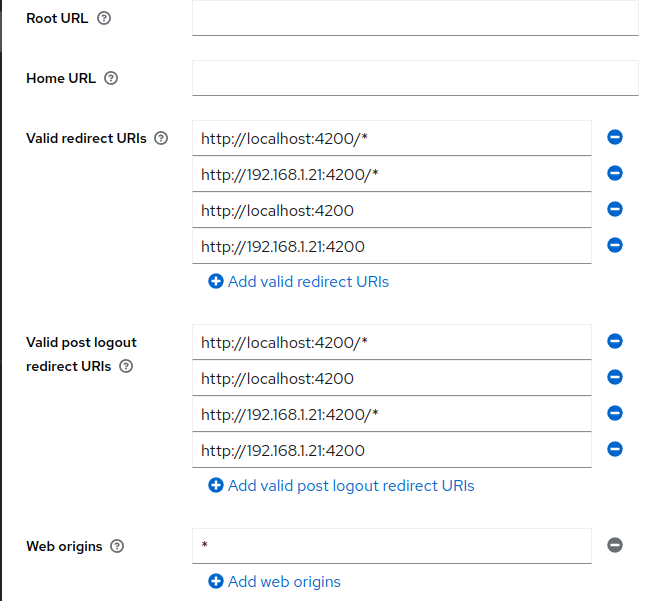Show help for Valid post logout redirect URIs
650x601 pixels.
pos(126,366)
